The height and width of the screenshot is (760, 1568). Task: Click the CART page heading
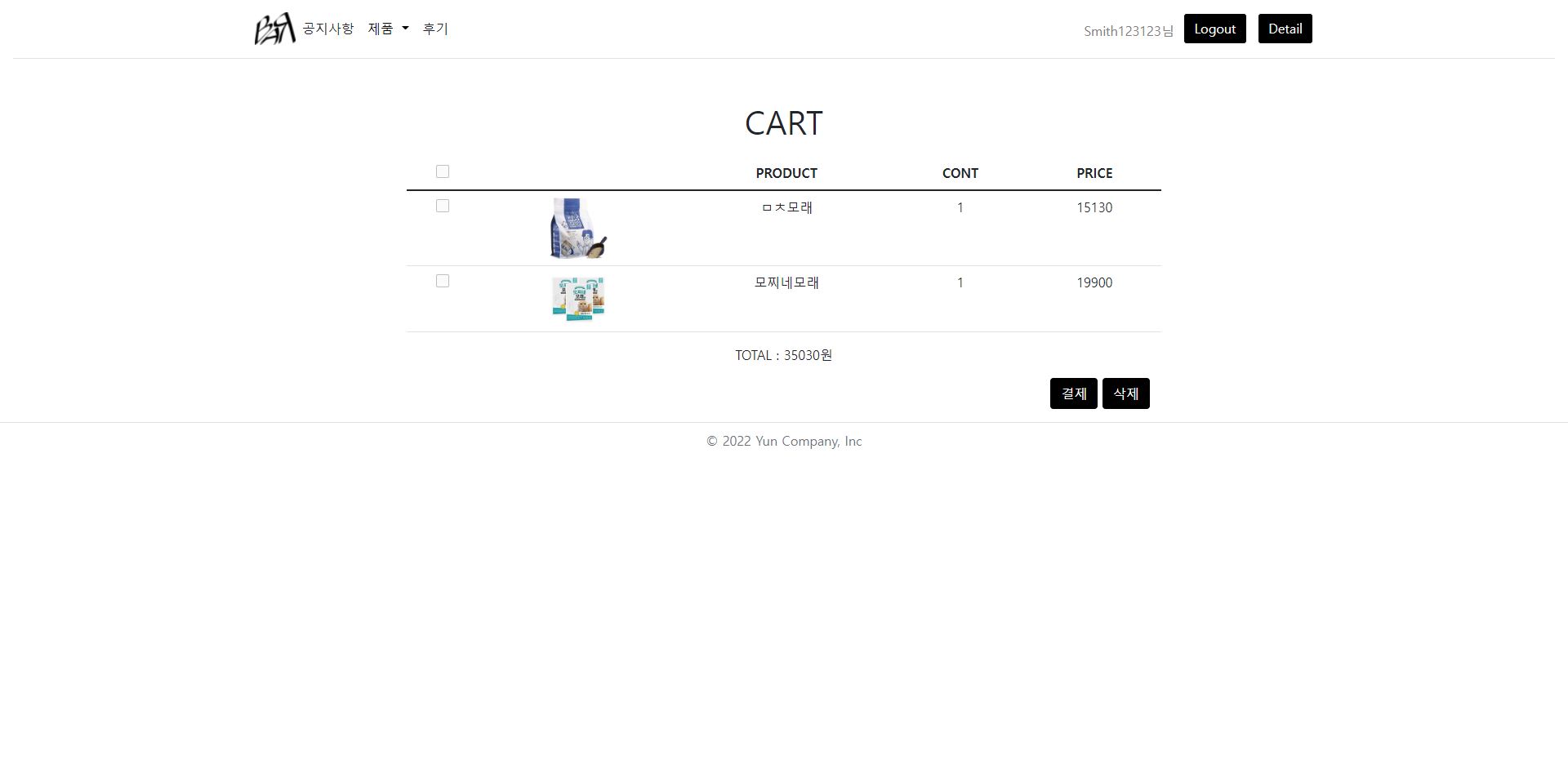click(x=783, y=123)
